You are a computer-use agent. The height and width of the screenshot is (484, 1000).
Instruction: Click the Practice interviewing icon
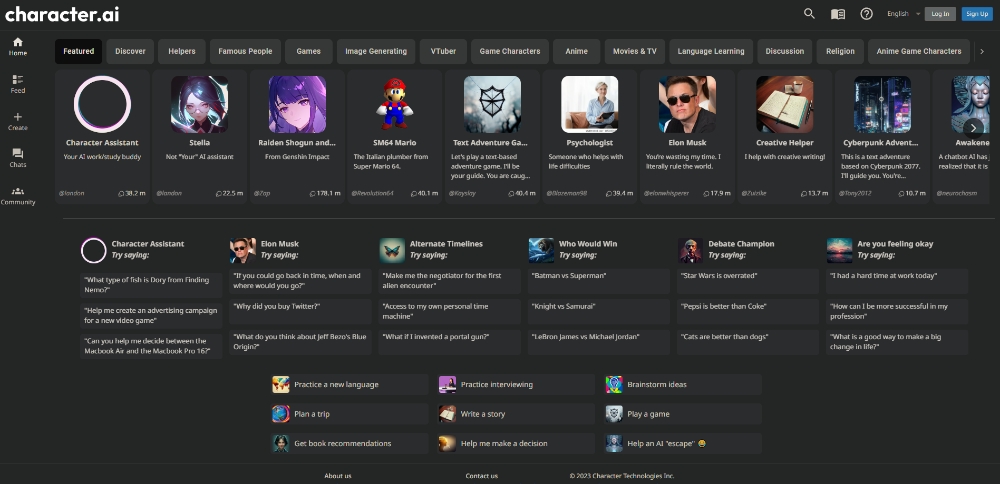tap(447, 385)
